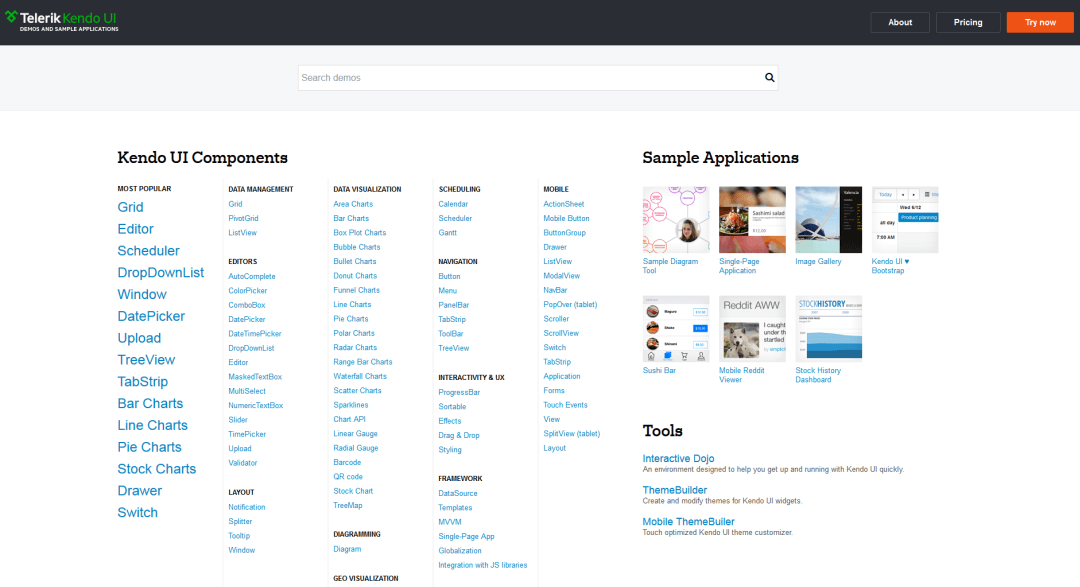Open the Interactive Dojo tool link
The width and height of the screenshot is (1080, 587).
click(x=678, y=458)
